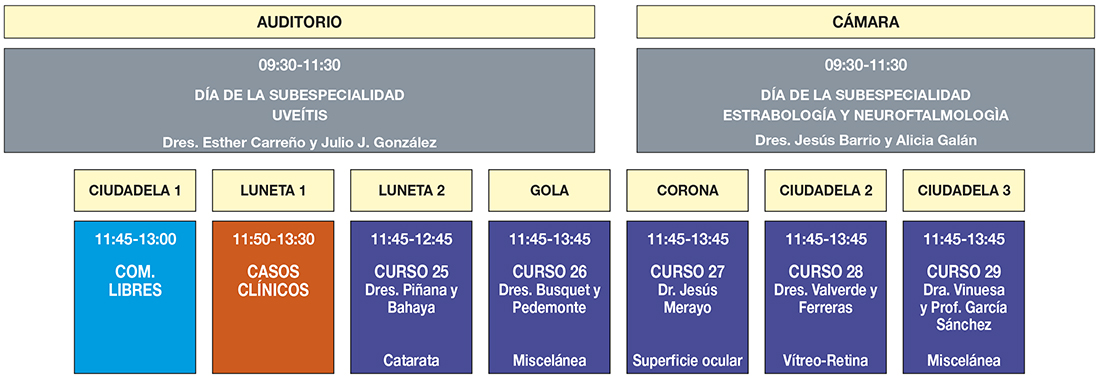The height and width of the screenshot is (378, 1100).
Task: Click the CIUDADELA 3 room label
Action: [x=963, y=190]
